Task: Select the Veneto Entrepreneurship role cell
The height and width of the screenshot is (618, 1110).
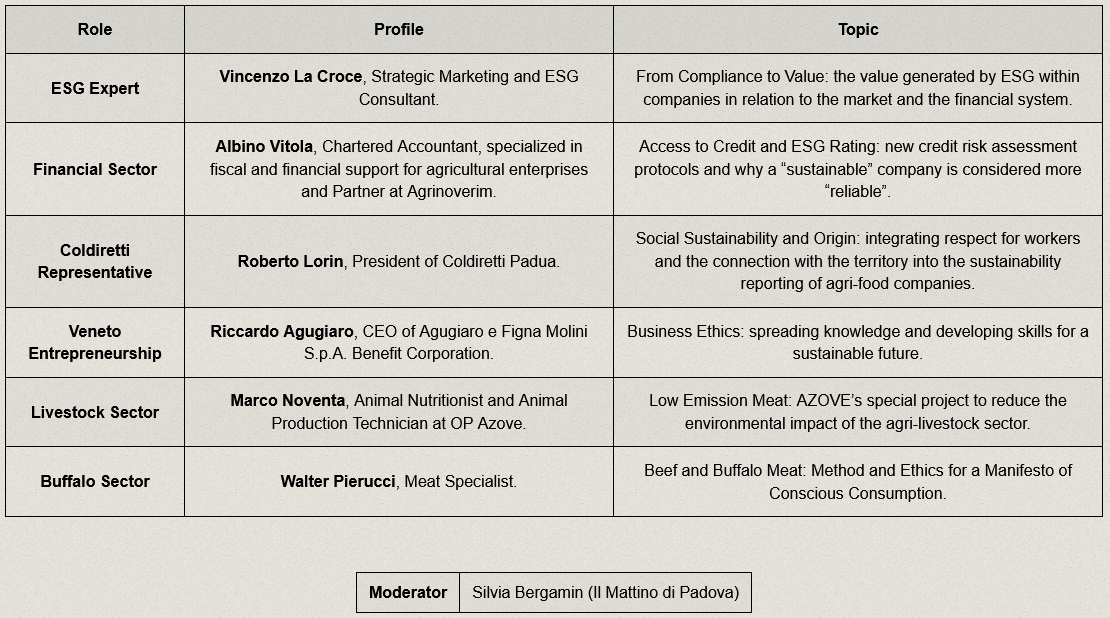Action: (x=95, y=343)
